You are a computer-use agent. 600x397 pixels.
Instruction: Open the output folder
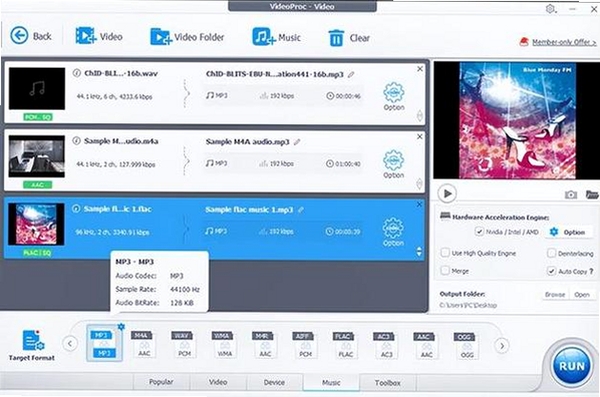click(x=582, y=294)
